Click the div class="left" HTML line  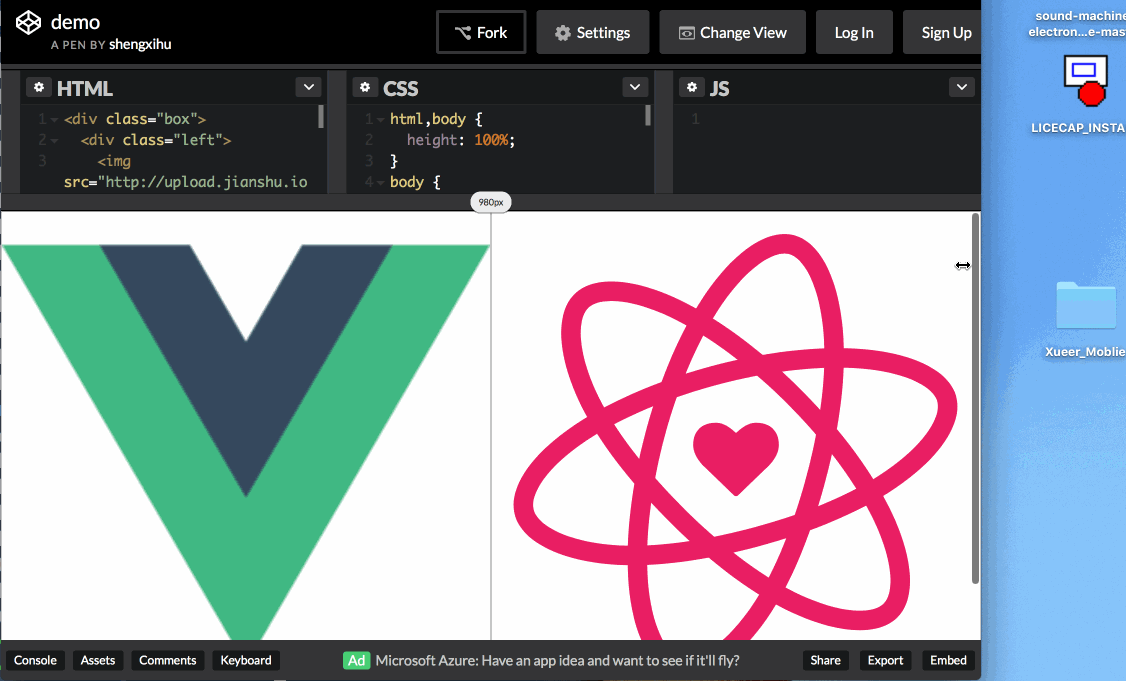pyautogui.click(x=156, y=140)
